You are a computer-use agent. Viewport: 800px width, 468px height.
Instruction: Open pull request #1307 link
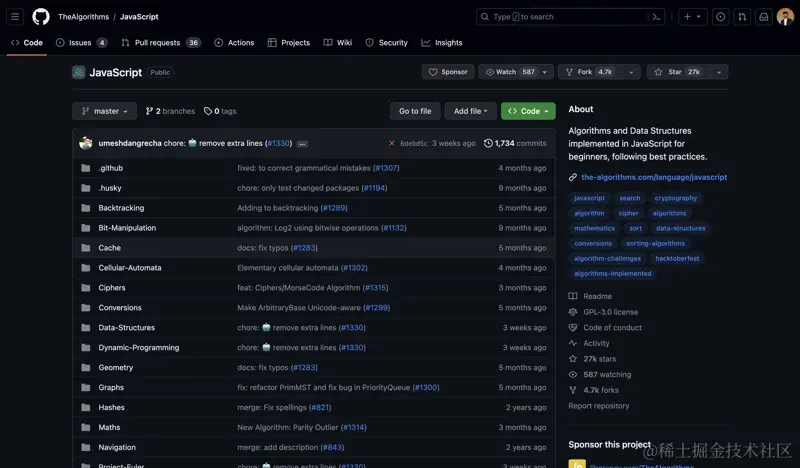(386, 168)
